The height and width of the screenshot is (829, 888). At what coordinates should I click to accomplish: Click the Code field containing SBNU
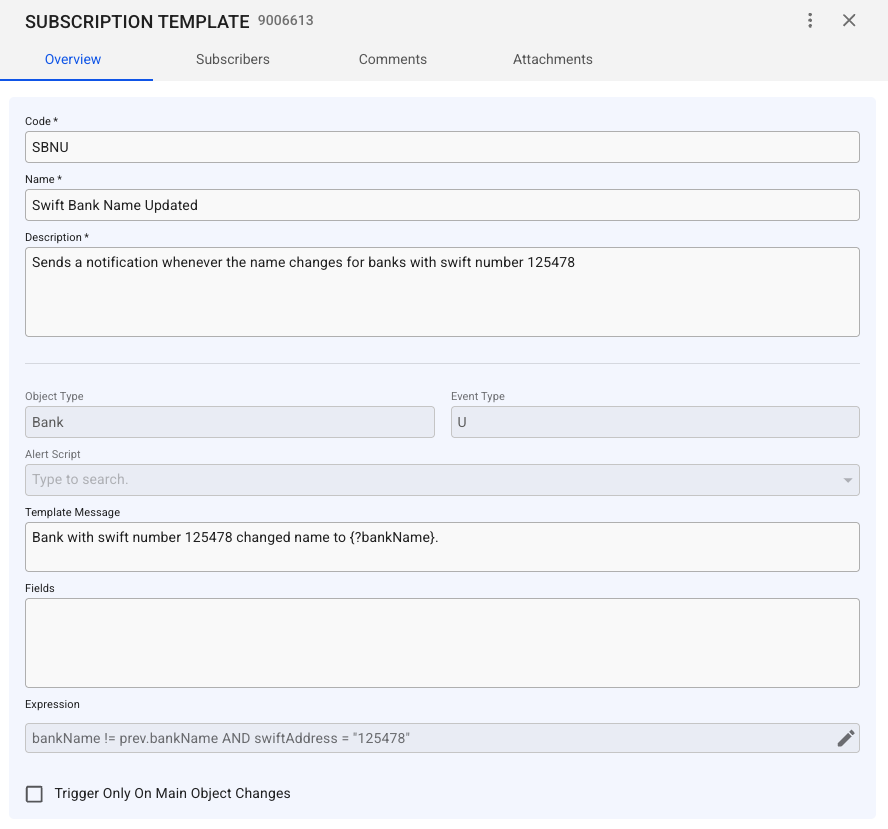point(441,147)
